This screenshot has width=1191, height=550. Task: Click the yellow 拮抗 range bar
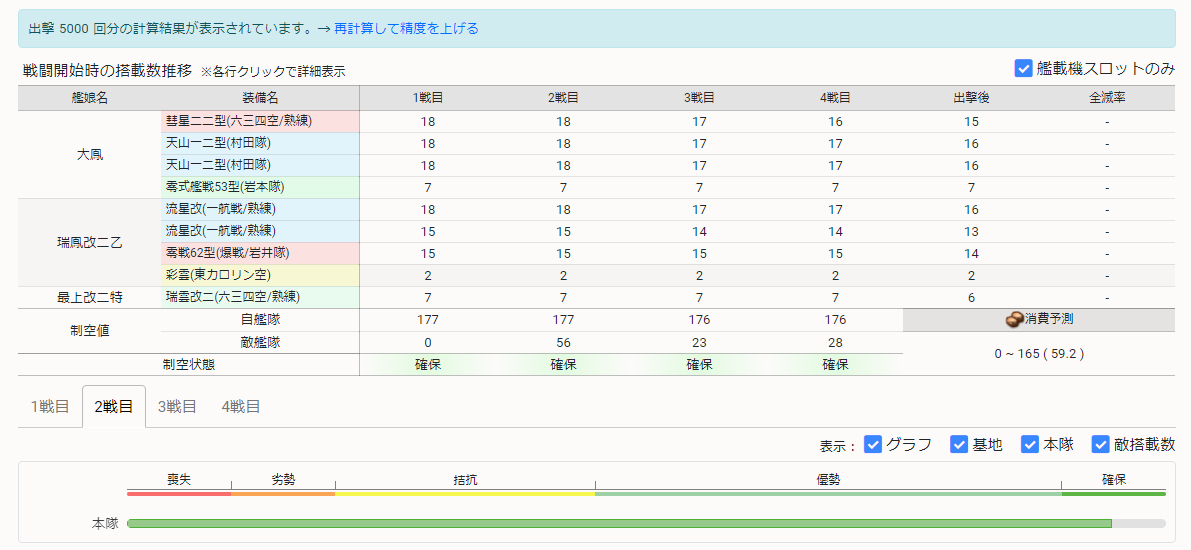coord(465,494)
